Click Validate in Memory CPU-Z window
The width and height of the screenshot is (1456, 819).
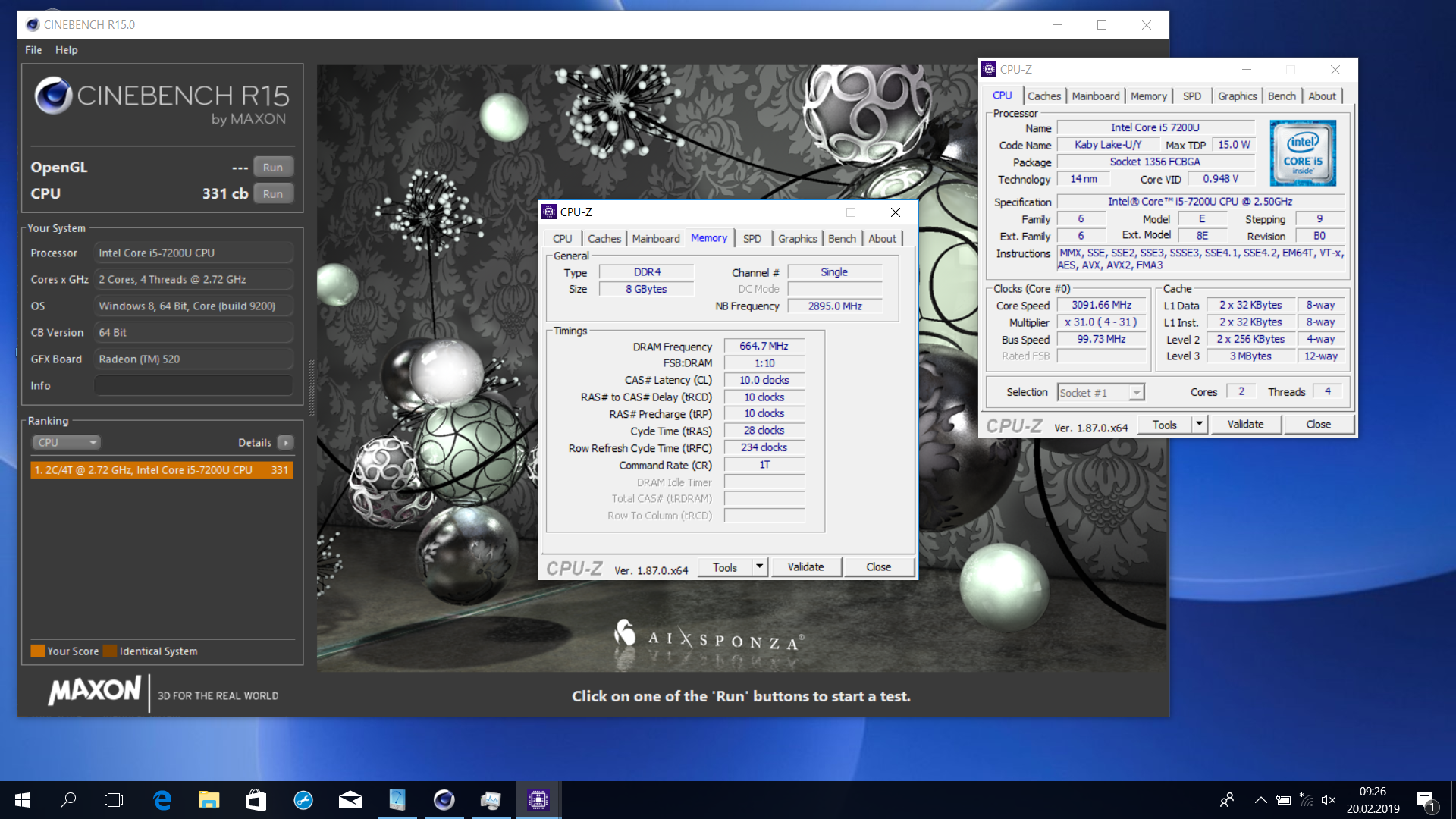(805, 567)
